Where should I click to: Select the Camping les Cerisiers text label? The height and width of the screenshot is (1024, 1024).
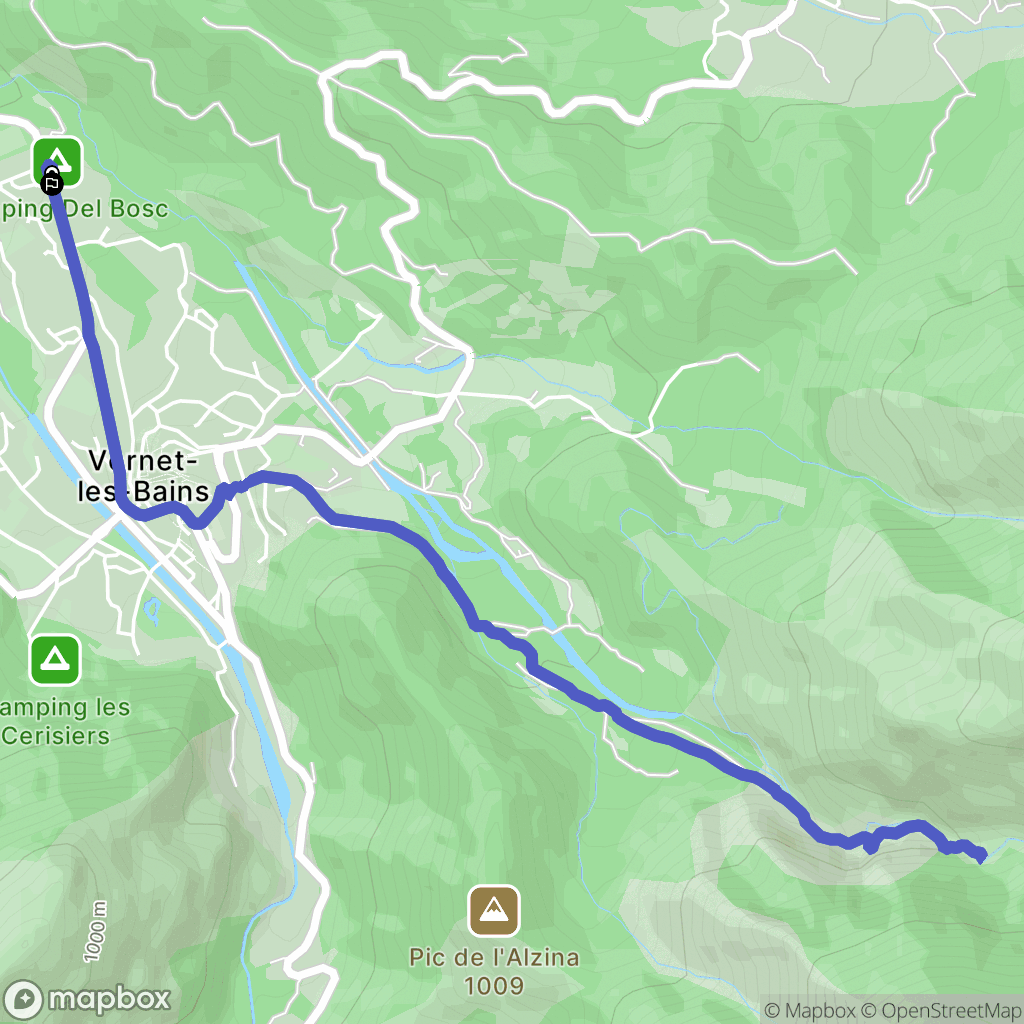pyautogui.click(x=65, y=722)
